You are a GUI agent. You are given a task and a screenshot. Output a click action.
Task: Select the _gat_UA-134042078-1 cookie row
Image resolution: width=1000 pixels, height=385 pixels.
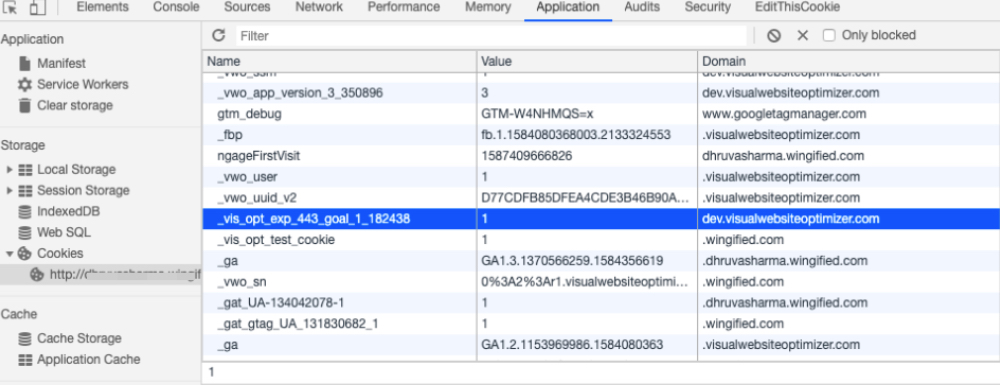tap(601, 303)
